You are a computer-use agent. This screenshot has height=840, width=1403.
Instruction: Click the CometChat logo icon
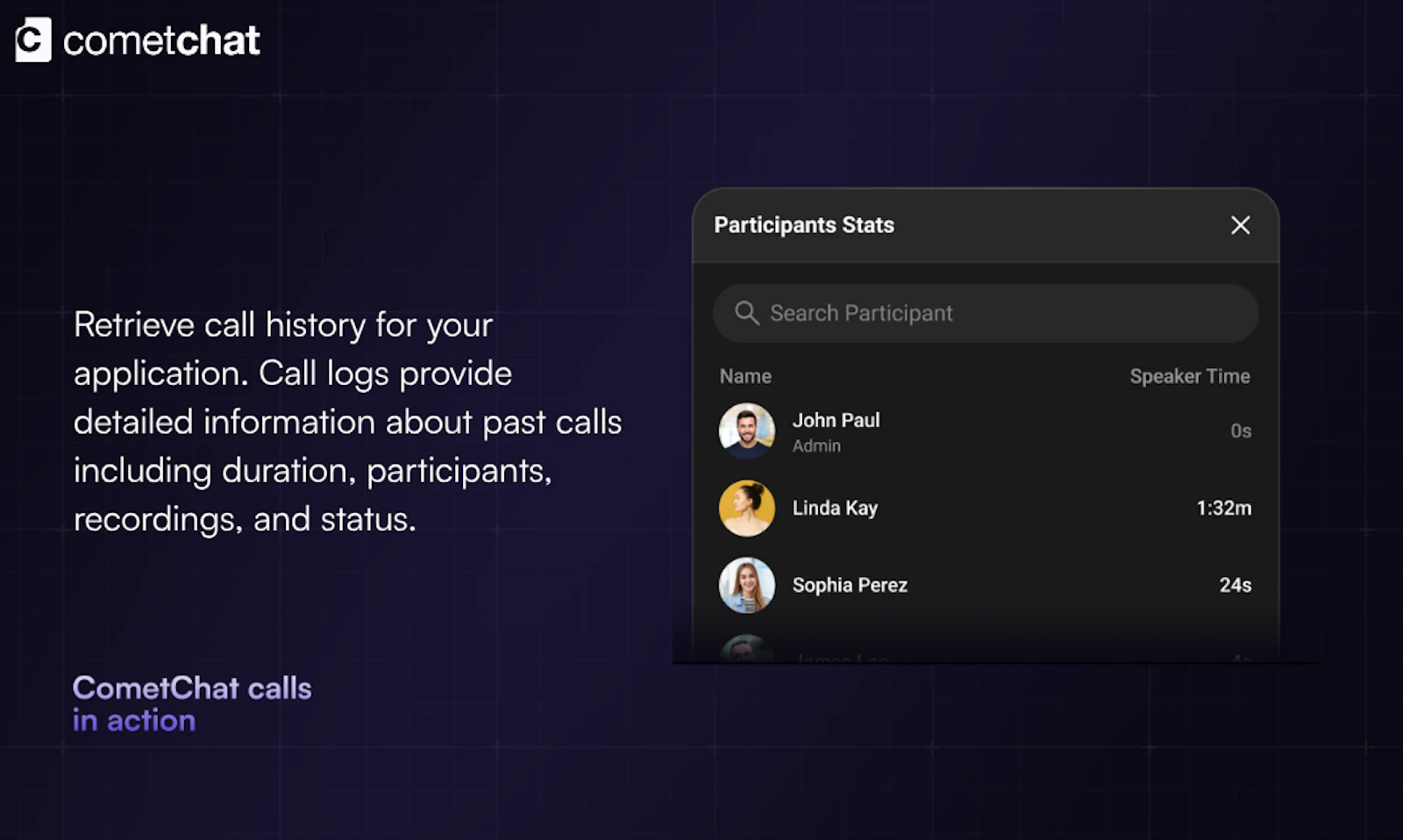click(x=33, y=40)
